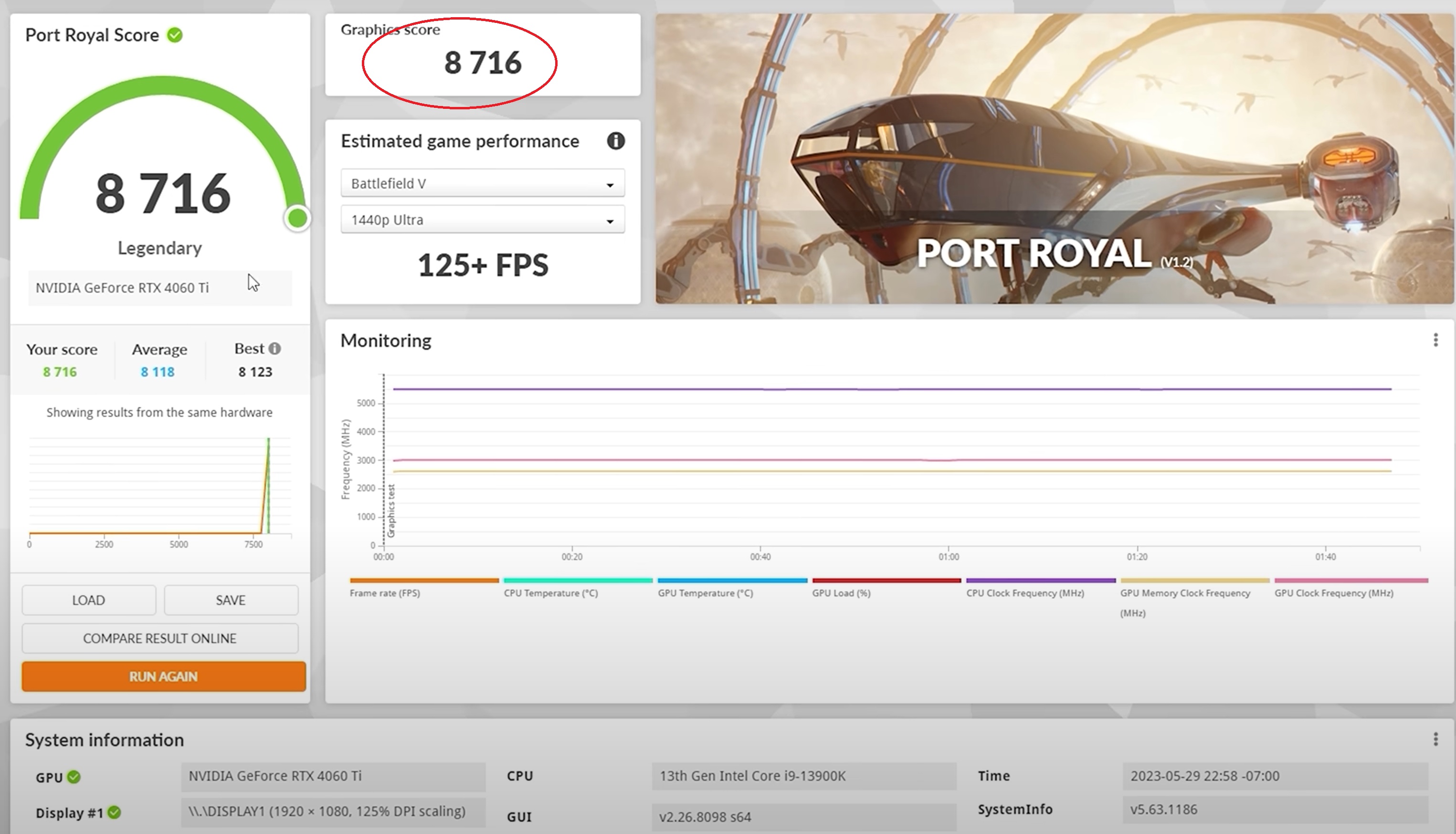1456x834 pixels.
Task: Click the GPU Memory Clock Frequency color bar
Action: tap(1194, 580)
